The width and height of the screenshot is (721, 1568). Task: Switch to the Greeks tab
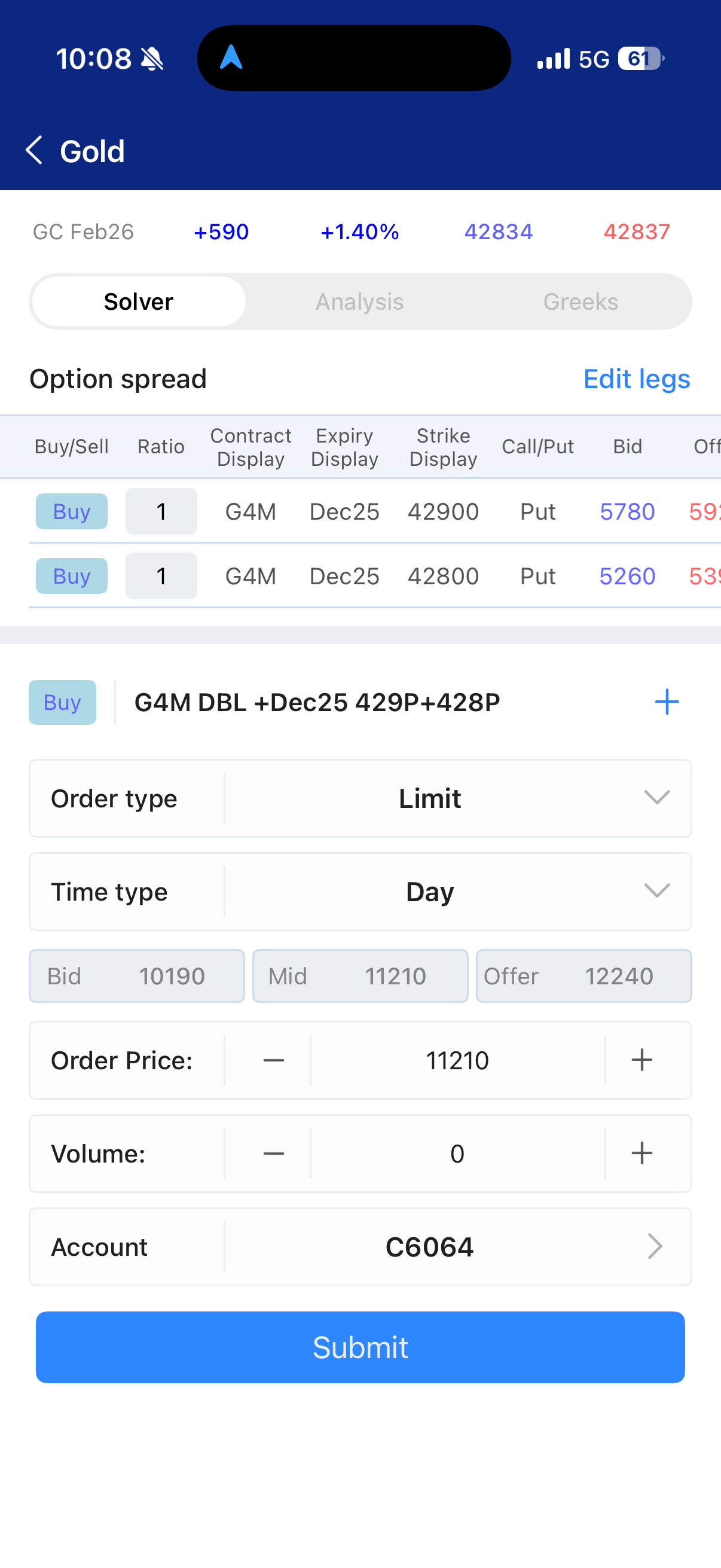581,302
